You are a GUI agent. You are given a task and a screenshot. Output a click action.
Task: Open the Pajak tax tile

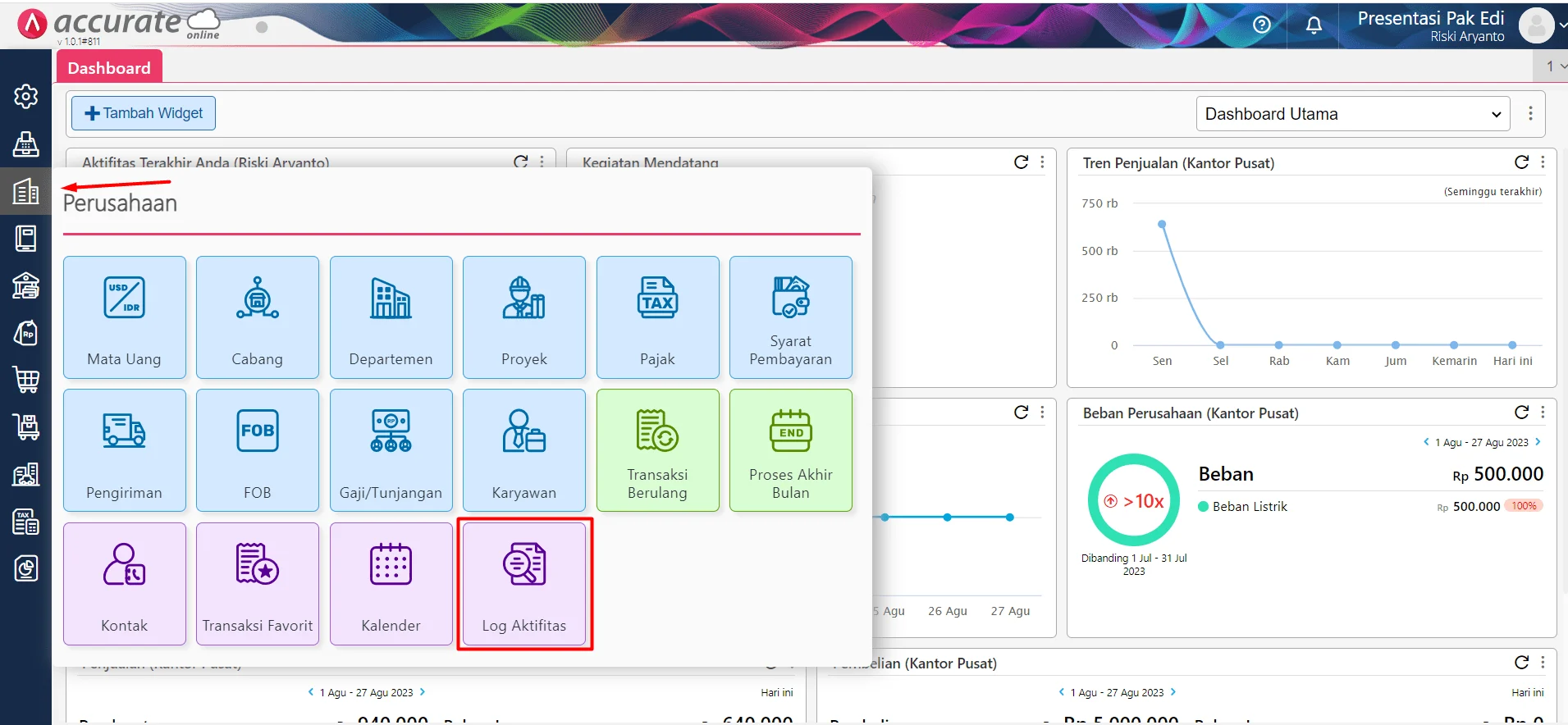pyautogui.click(x=657, y=317)
